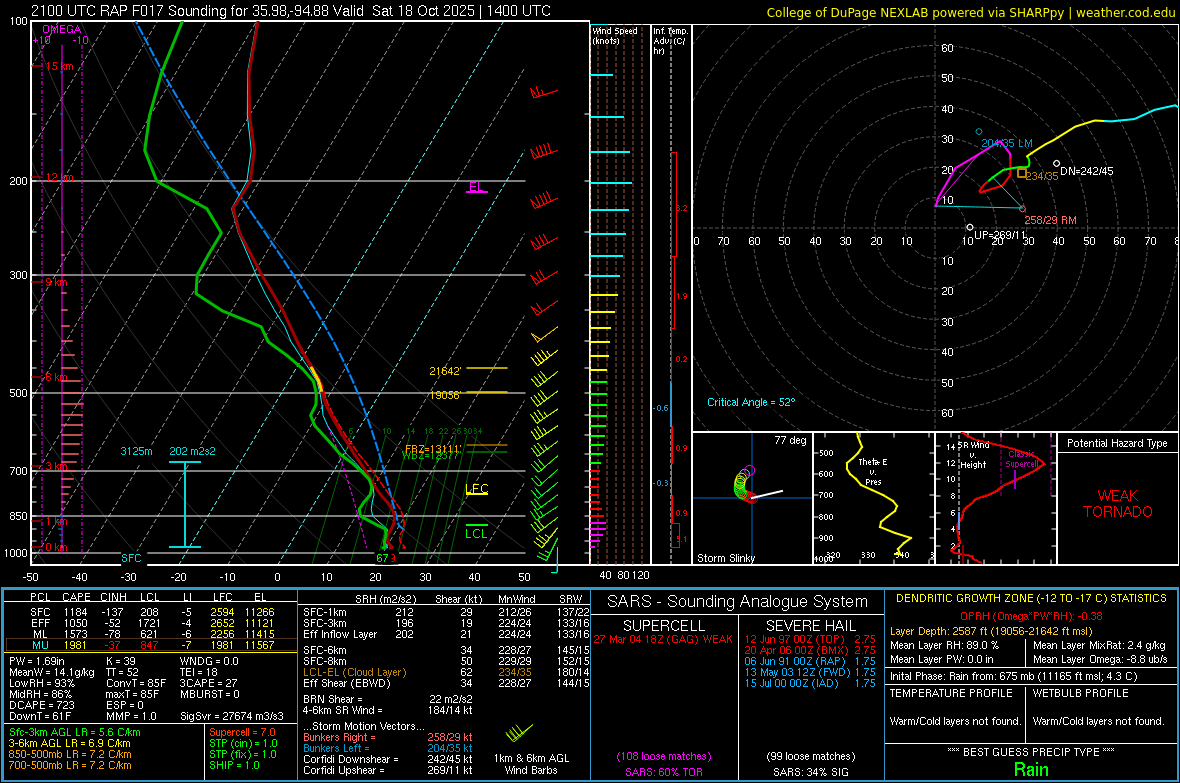1180x783 pixels.
Task: Select the '27 Mar 04 18Z (GAG) WEAK' analogue
Action: [x=662, y=639]
